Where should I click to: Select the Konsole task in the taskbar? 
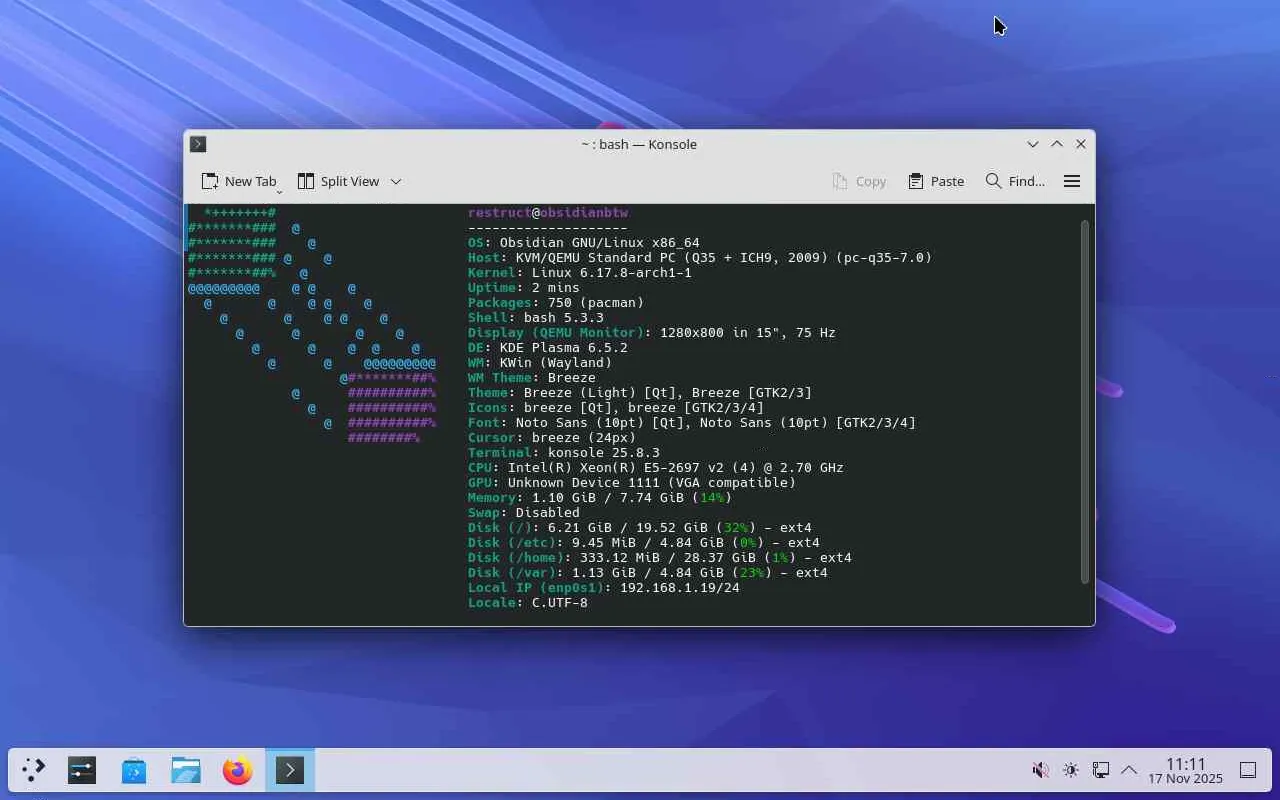(290, 770)
